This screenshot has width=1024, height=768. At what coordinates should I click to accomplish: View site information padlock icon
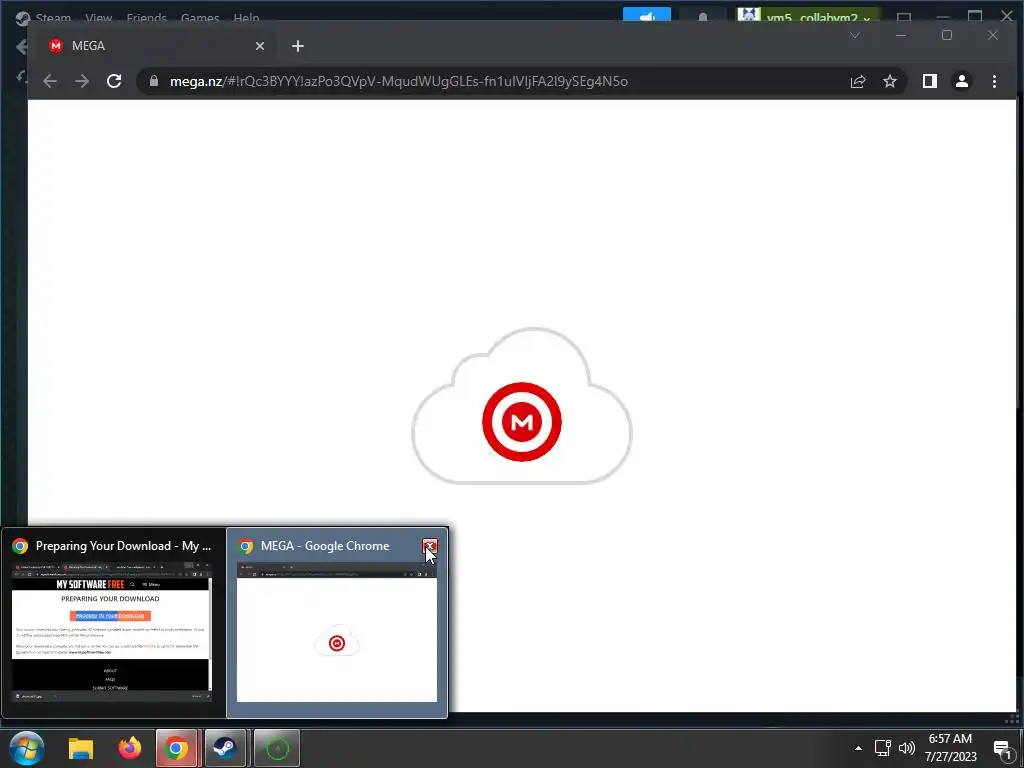tap(154, 81)
